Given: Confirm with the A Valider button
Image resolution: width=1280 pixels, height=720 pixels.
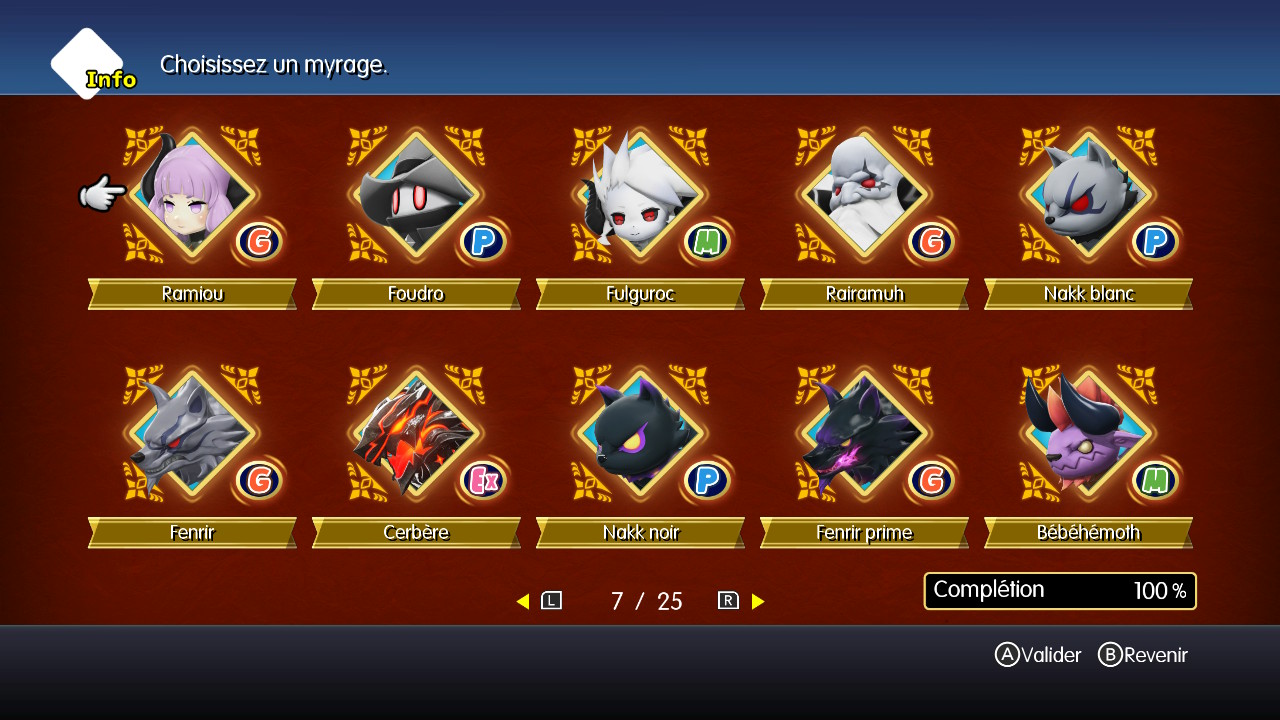Looking at the screenshot, I should click(1038, 655).
